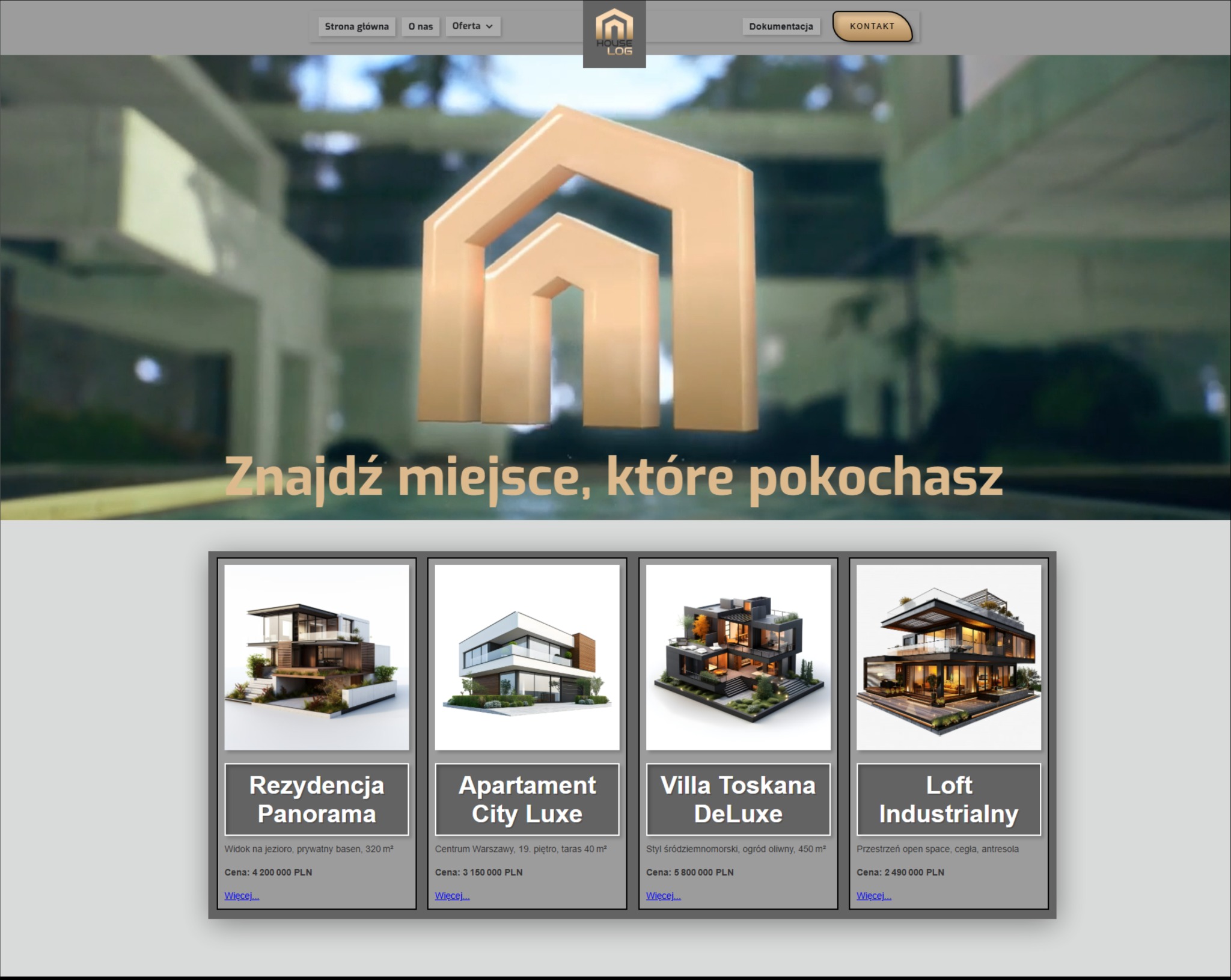Go to Dokumentacja from the top bar
The width and height of the screenshot is (1231, 980).
pyautogui.click(x=782, y=26)
